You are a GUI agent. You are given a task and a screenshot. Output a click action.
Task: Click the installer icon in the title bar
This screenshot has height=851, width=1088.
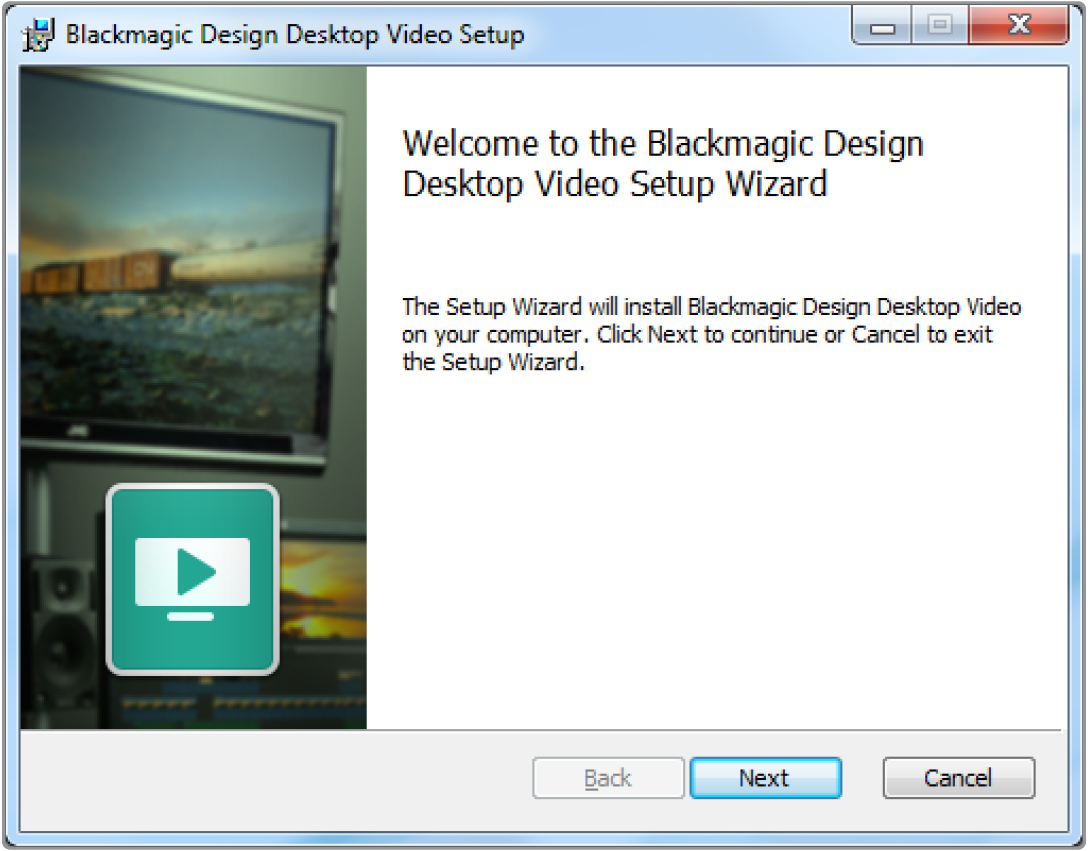pyautogui.click(x=39, y=35)
